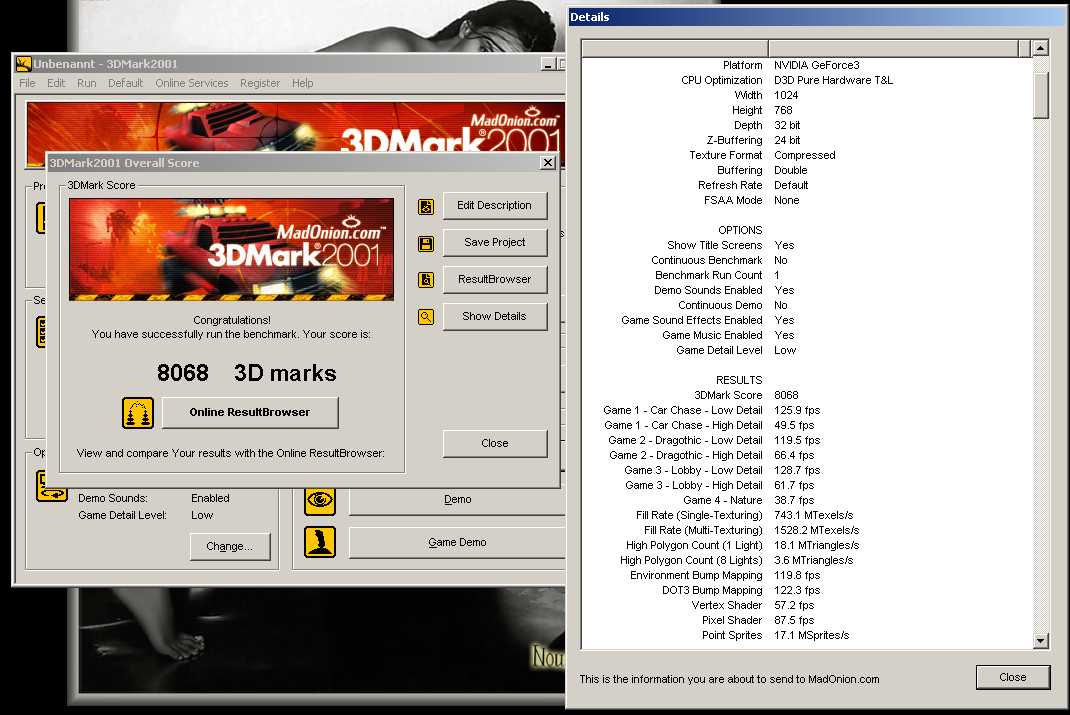Open the ResultBrowser button

[x=495, y=279]
